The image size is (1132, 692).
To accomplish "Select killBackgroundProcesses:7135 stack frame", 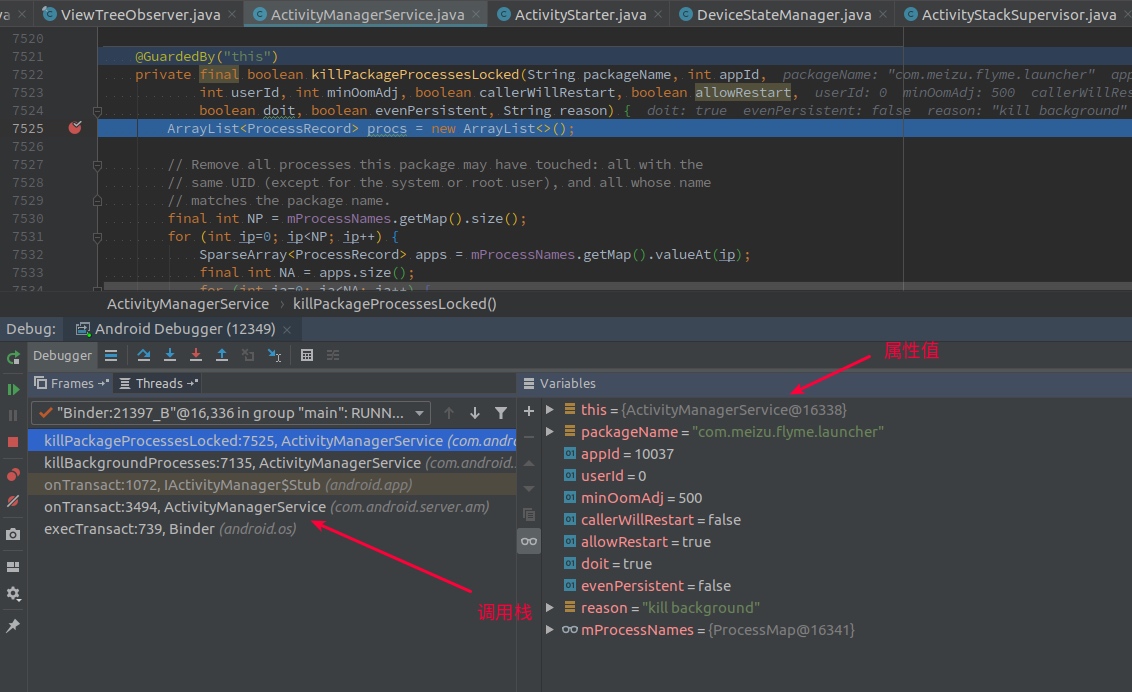I will pyautogui.click(x=272, y=463).
